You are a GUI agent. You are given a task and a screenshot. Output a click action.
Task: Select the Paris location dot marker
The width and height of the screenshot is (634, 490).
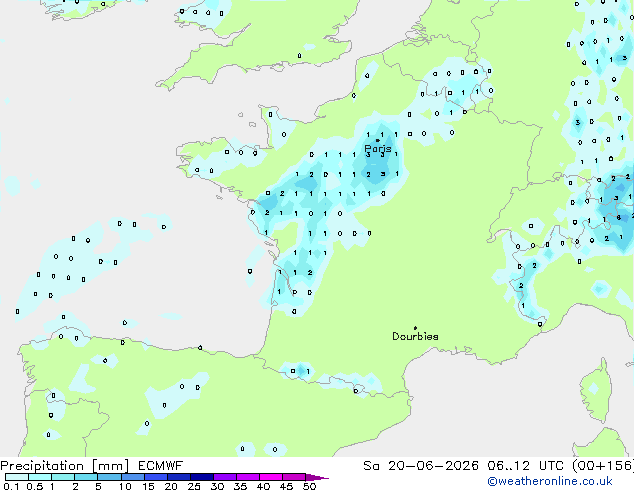(378, 140)
